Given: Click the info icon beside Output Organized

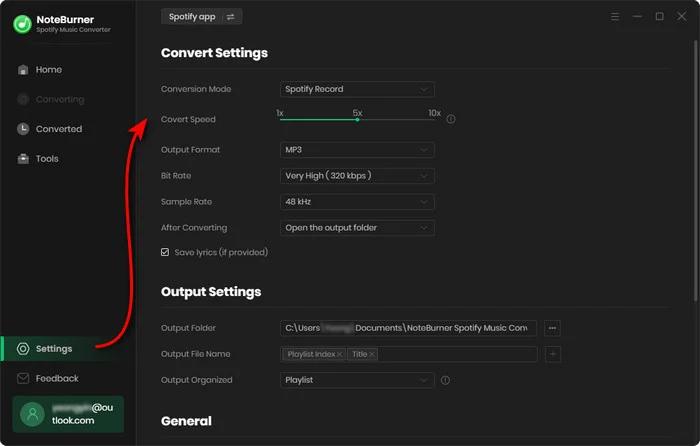Looking at the screenshot, I should click(446, 380).
